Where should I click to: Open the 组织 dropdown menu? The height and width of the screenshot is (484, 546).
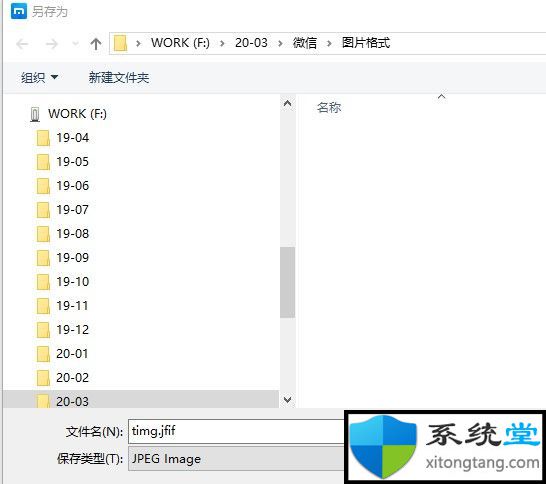[x=39, y=77]
